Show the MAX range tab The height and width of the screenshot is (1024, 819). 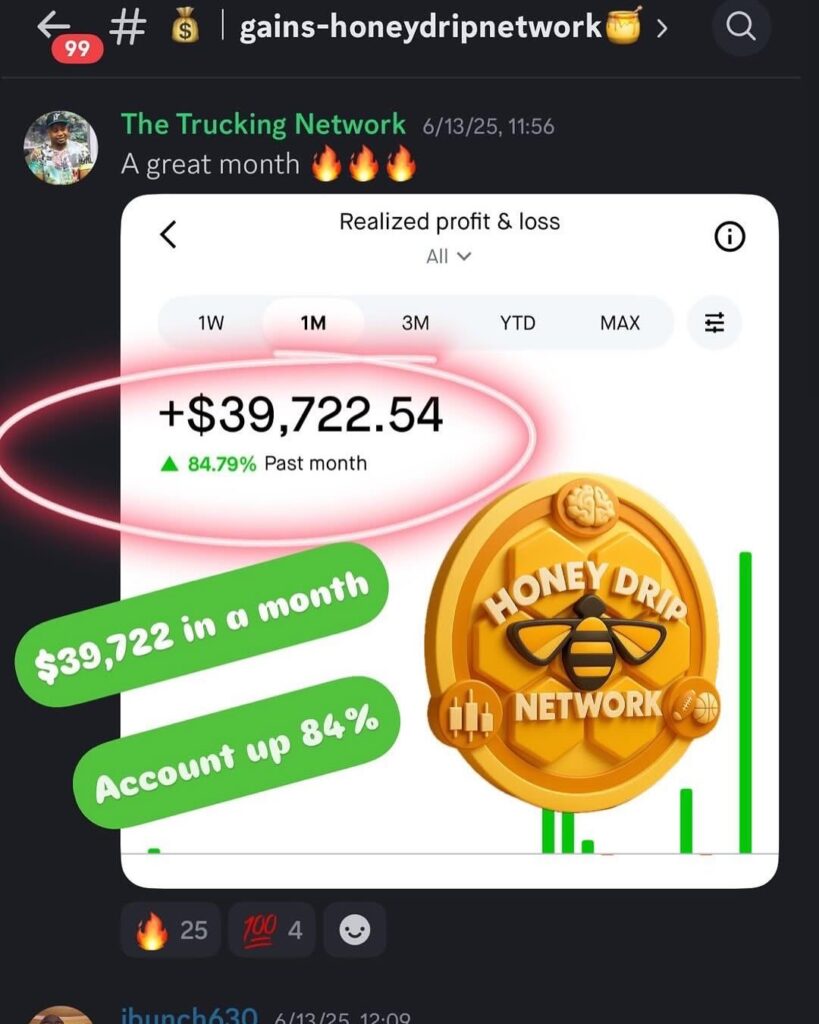click(620, 323)
